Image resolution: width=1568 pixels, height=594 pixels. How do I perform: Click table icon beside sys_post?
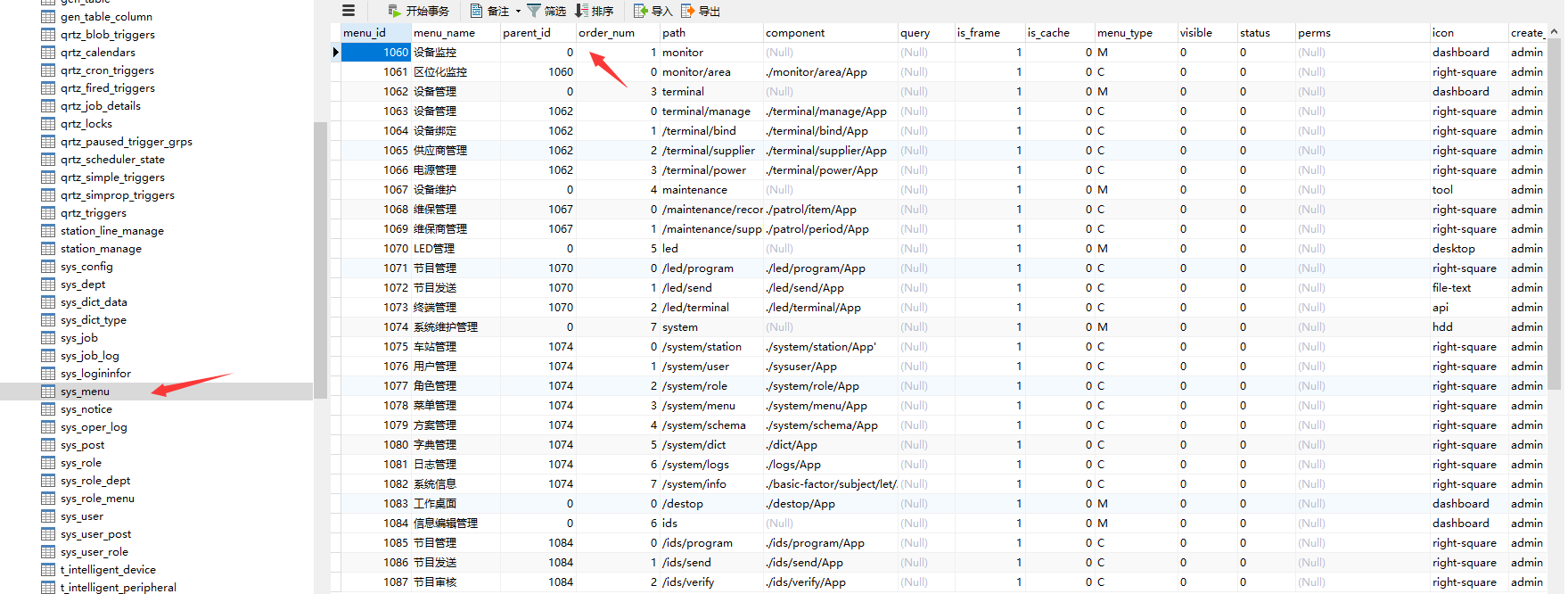(48, 445)
